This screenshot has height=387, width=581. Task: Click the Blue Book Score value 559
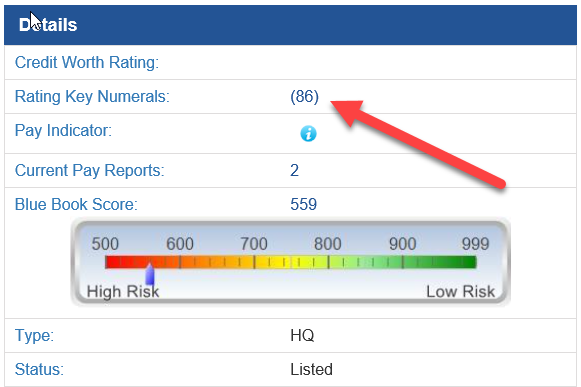click(x=303, y=204)
